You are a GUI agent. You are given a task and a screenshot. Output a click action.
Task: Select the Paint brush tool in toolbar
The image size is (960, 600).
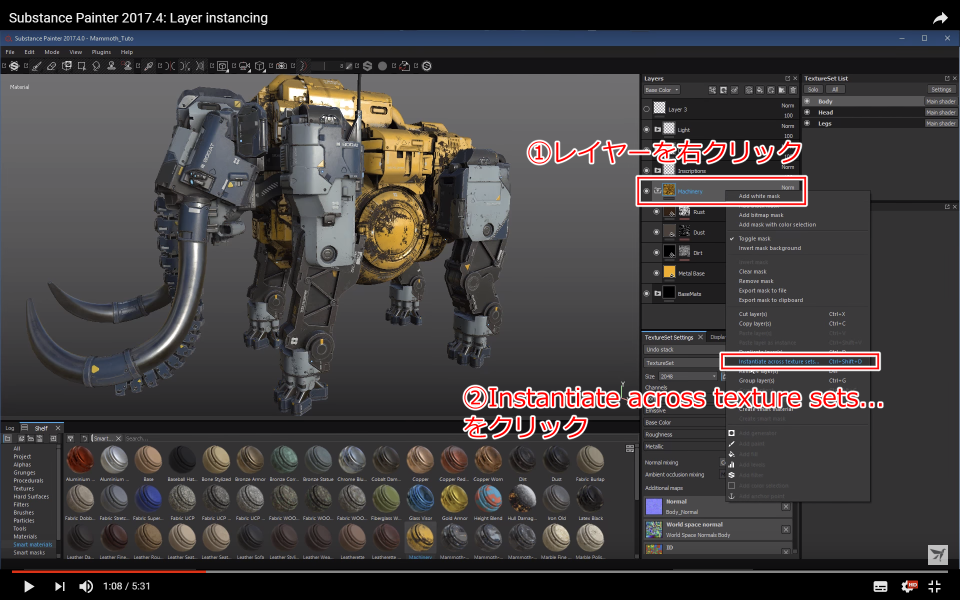pos(37,66)
